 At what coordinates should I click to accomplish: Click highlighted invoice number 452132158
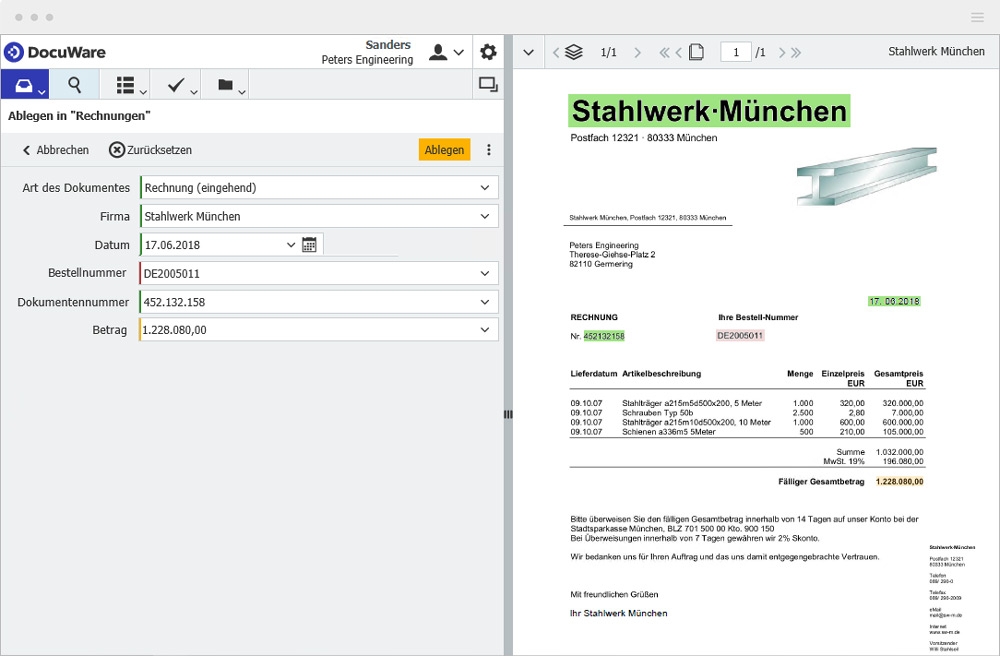604,336
